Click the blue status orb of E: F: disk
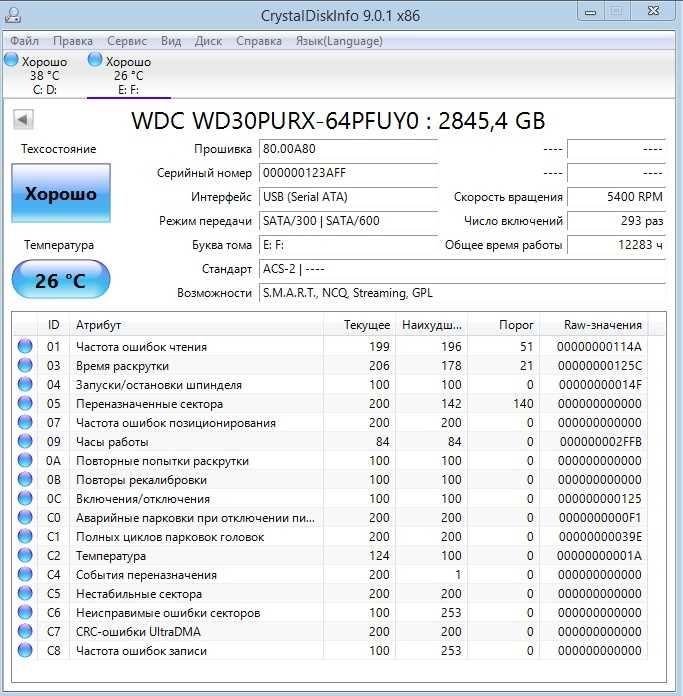This screenshot has height=696, width=683. [x=95, y=59]
